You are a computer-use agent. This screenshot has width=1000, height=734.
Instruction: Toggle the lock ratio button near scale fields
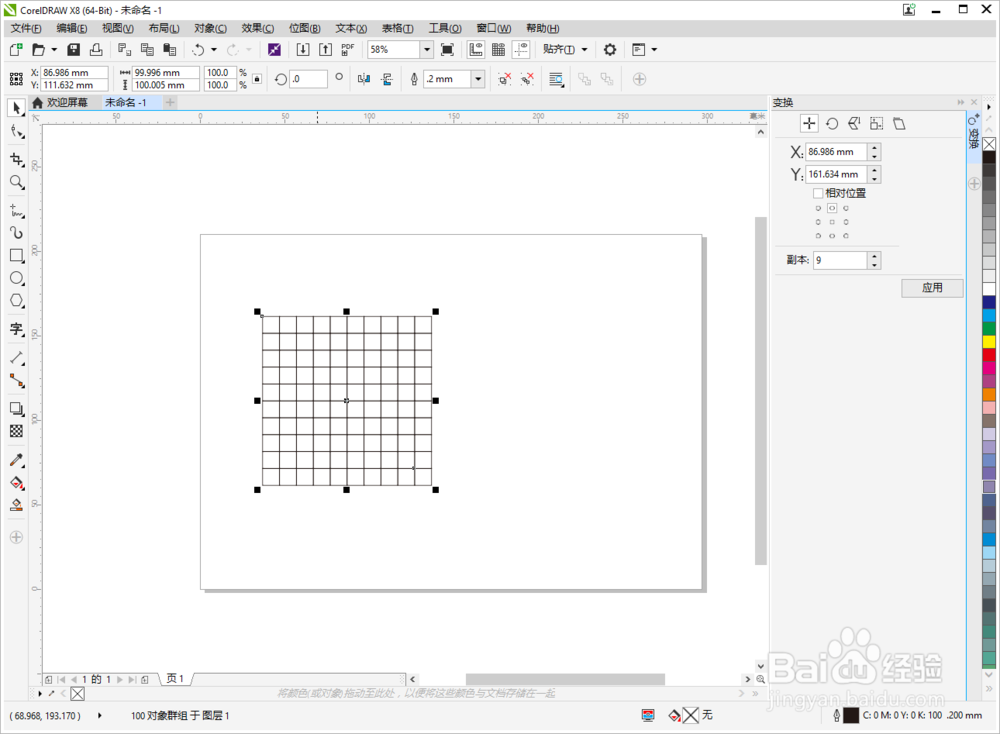click(x=257, y=77)
